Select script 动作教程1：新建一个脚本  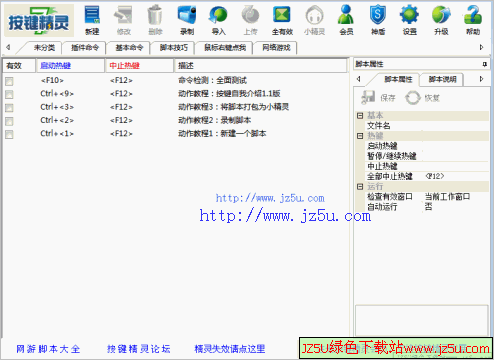[222, 134]
